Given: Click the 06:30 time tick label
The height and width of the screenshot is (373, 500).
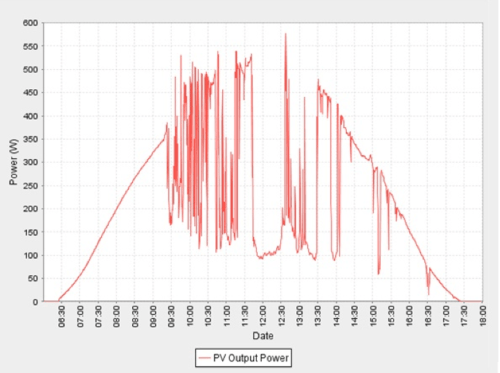Looking at the screenshot, I should click(62, 317).
